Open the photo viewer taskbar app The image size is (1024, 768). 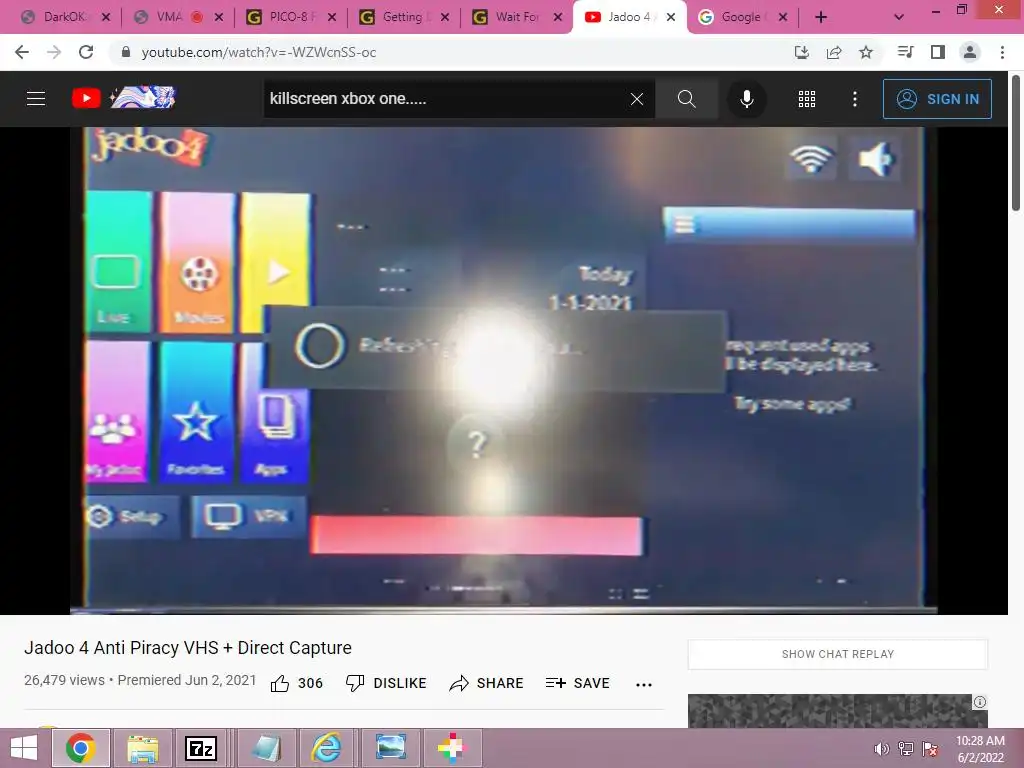pos(391,748)
